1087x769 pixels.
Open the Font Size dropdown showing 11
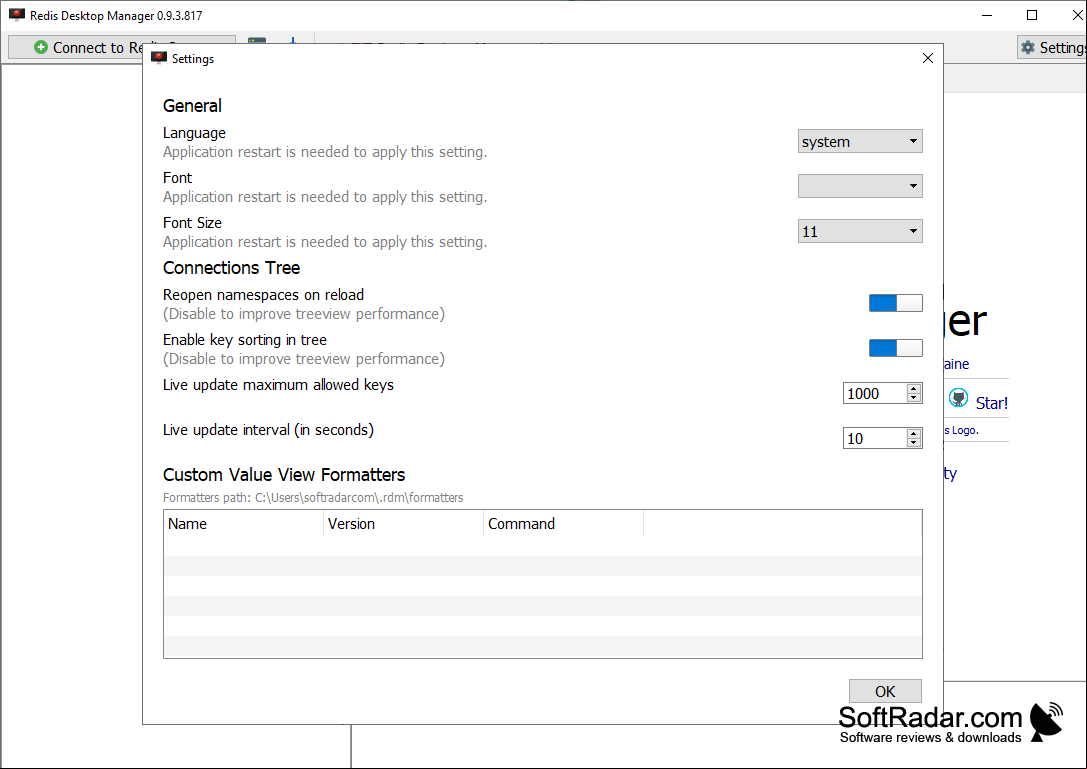point(860,231)
